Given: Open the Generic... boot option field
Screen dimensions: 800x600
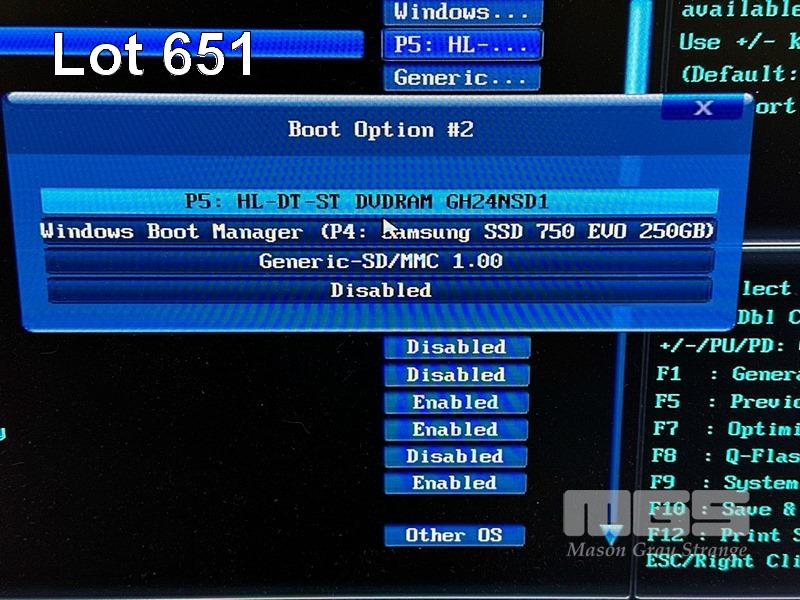Looking at the screenshot, I should 462,77.
